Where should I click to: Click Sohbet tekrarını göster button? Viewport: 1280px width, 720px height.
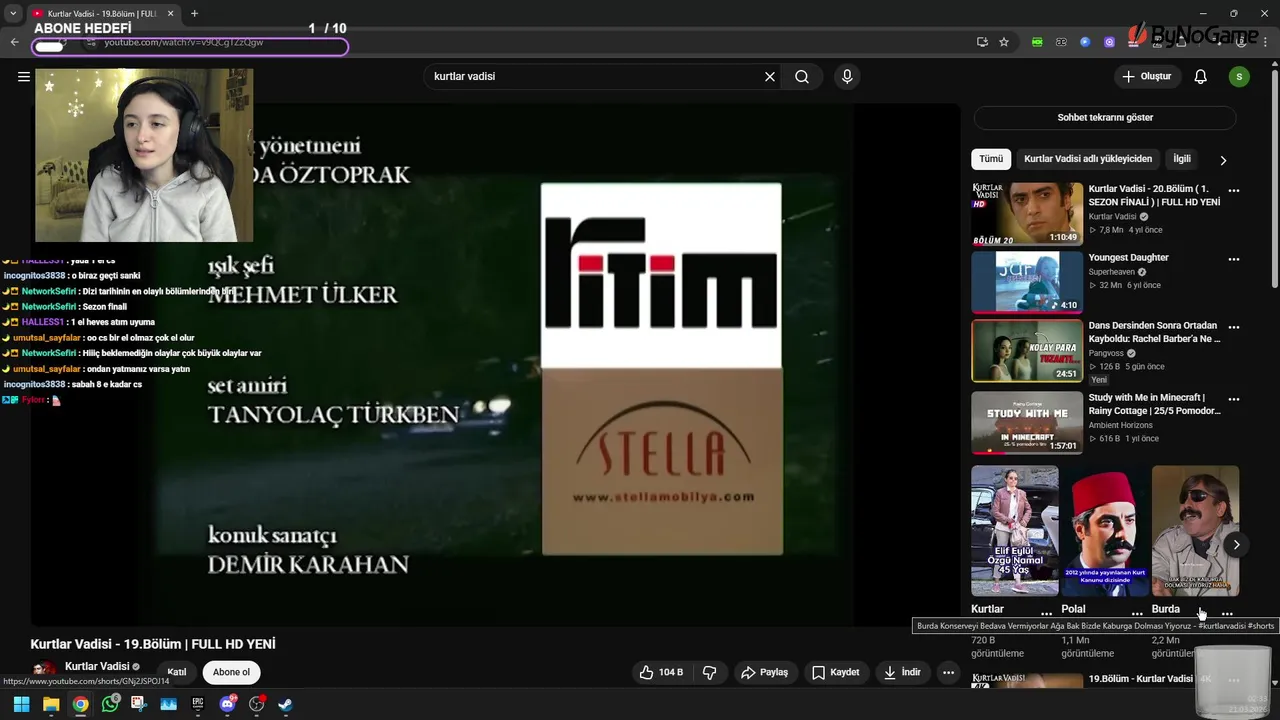[1105, 117]
